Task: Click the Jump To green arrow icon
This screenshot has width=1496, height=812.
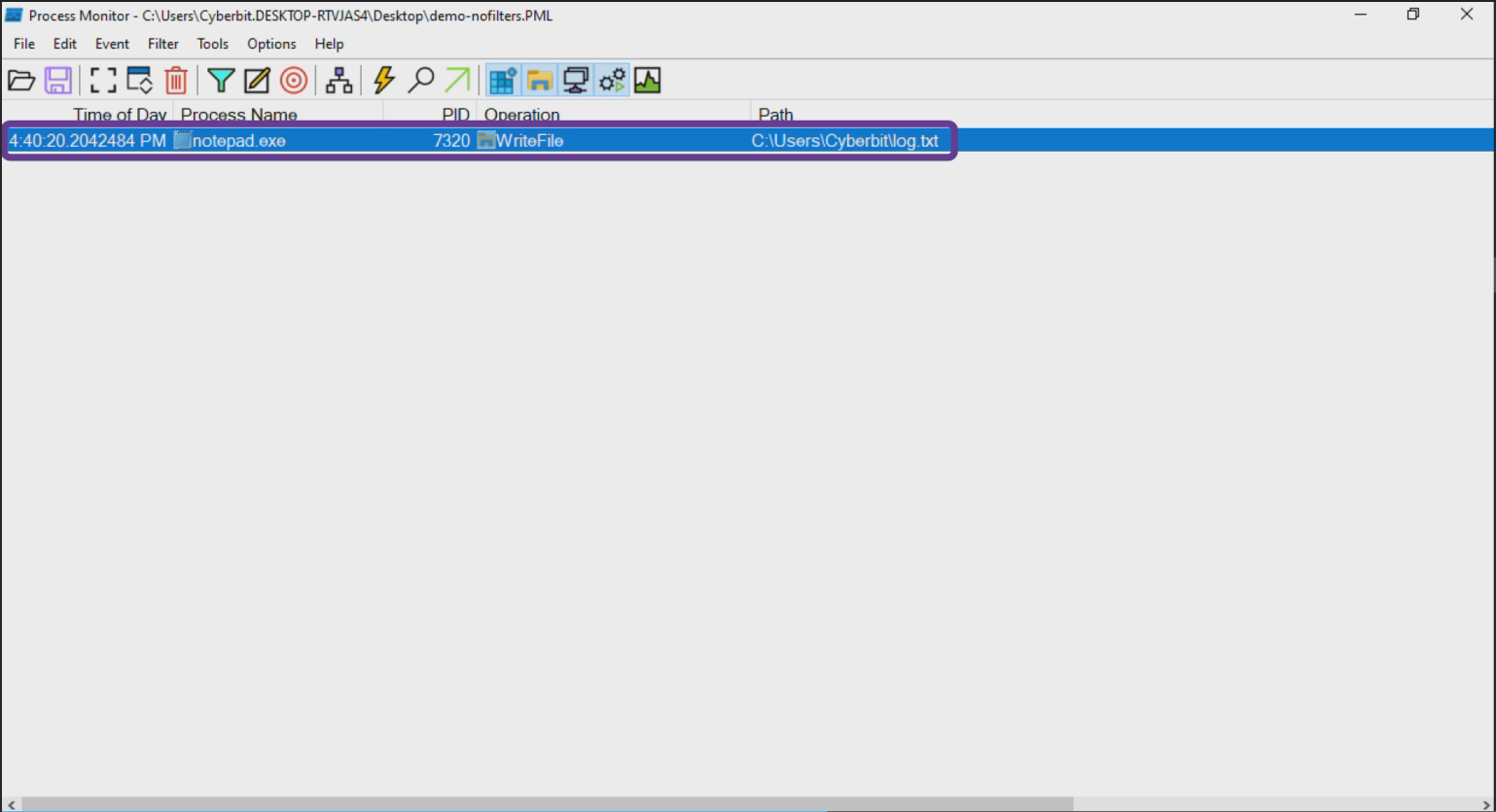Action: 457,81
